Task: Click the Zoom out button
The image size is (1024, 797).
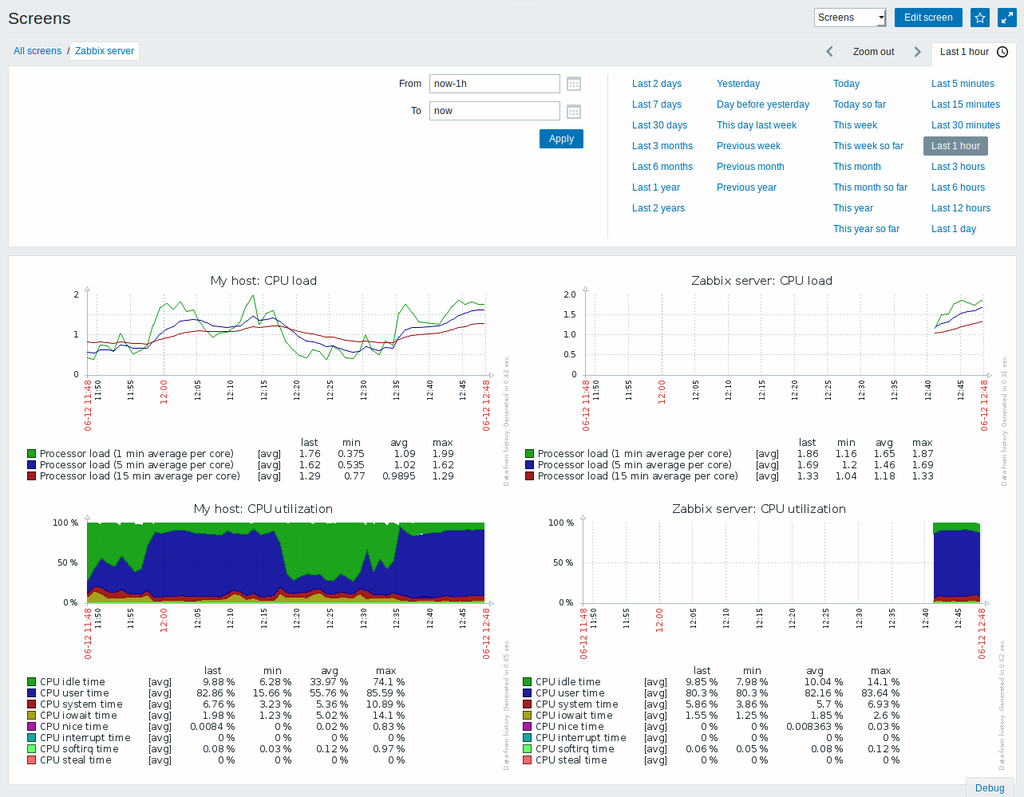Action: [873, 52]
